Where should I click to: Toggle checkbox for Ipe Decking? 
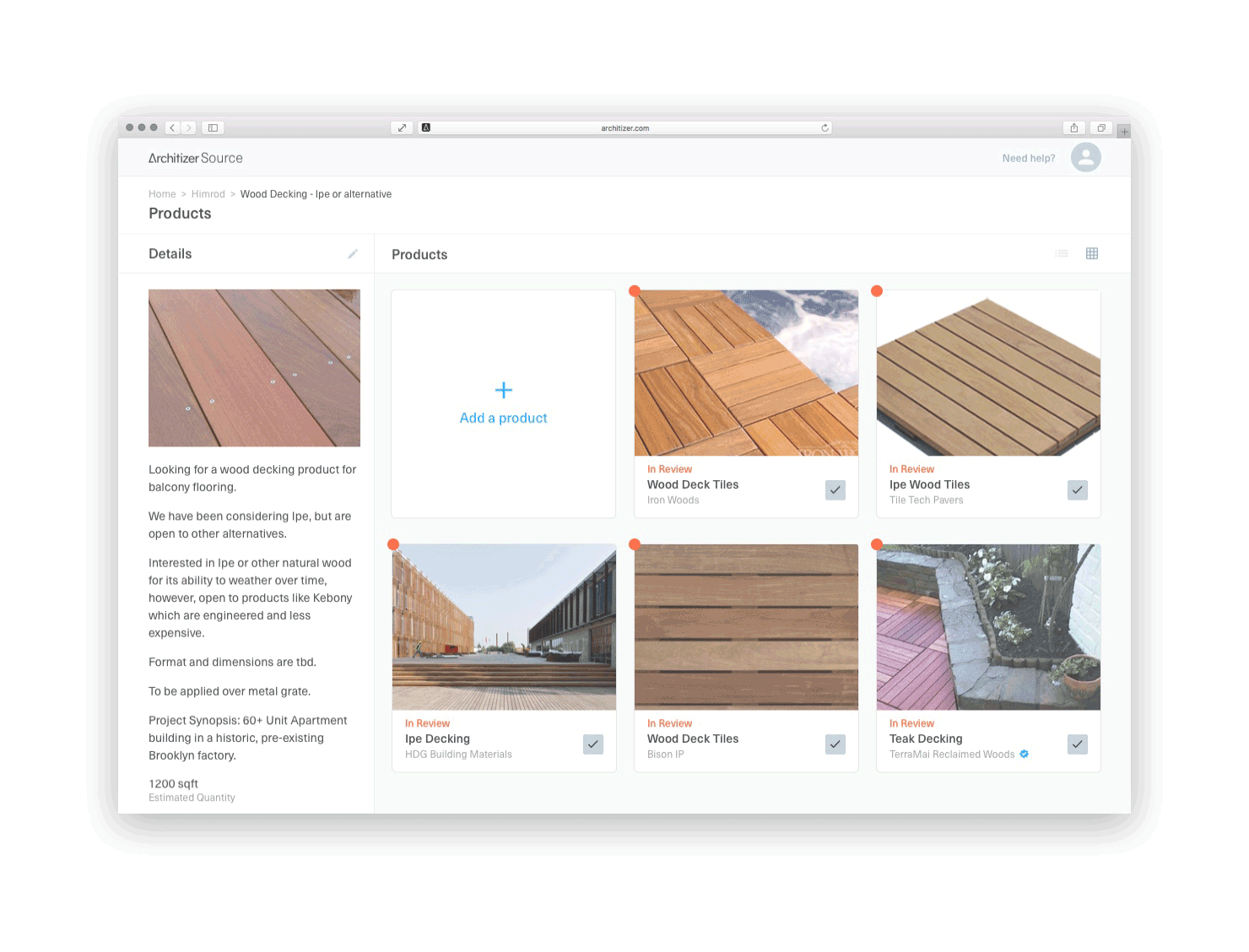pos(593,744)
